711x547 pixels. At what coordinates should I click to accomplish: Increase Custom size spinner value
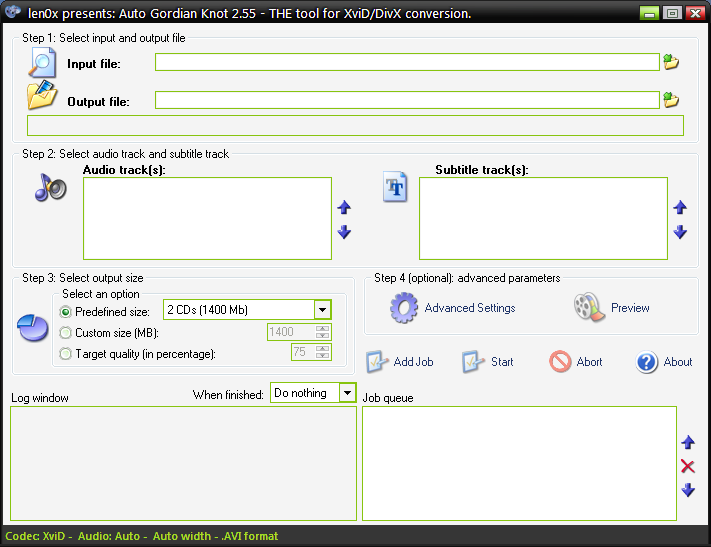click(322, 328)
